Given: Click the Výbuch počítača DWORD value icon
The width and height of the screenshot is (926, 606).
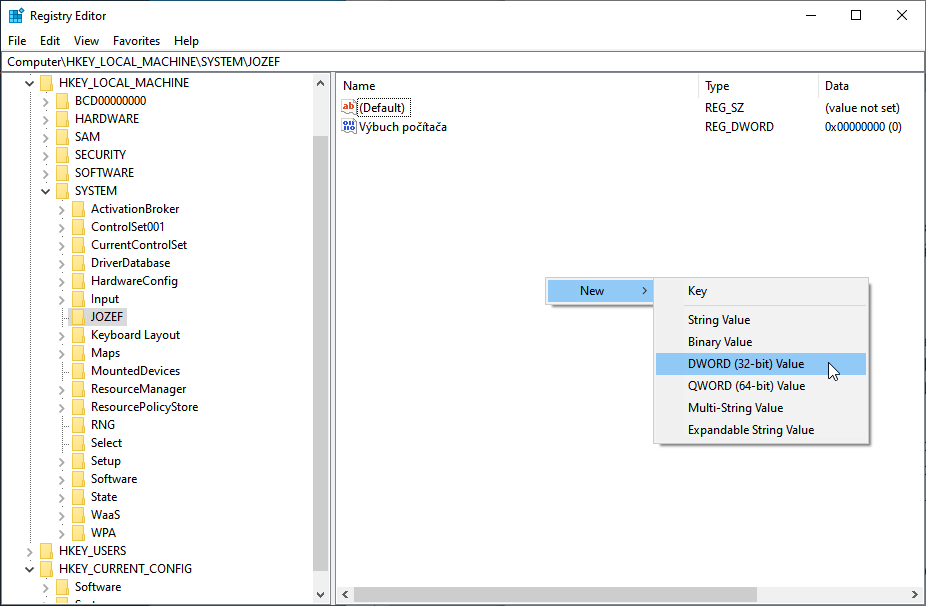Looking at the screenshot, I should click(x=349, y=127).
